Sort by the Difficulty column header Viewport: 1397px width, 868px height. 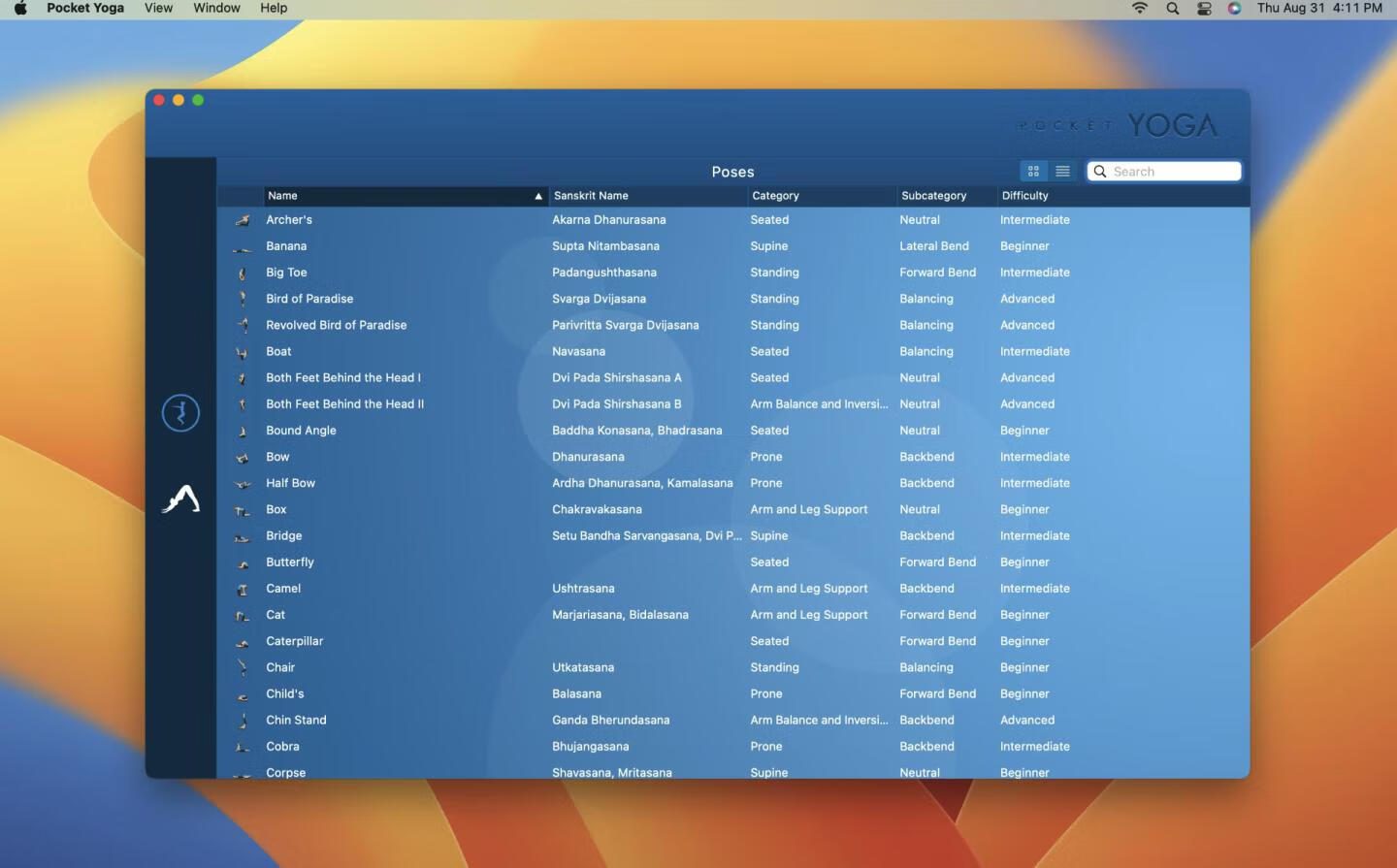(1024, 196)
